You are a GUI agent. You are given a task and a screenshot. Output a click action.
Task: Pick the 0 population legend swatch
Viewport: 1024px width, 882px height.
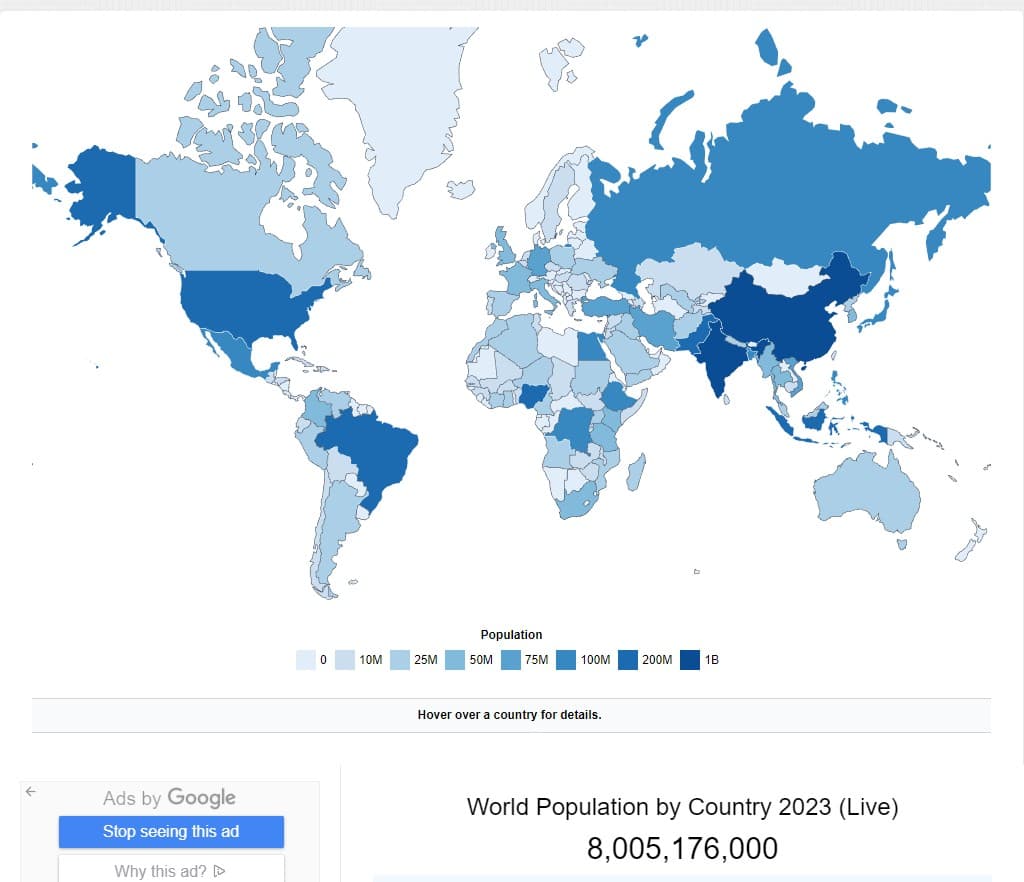[306, 660]
